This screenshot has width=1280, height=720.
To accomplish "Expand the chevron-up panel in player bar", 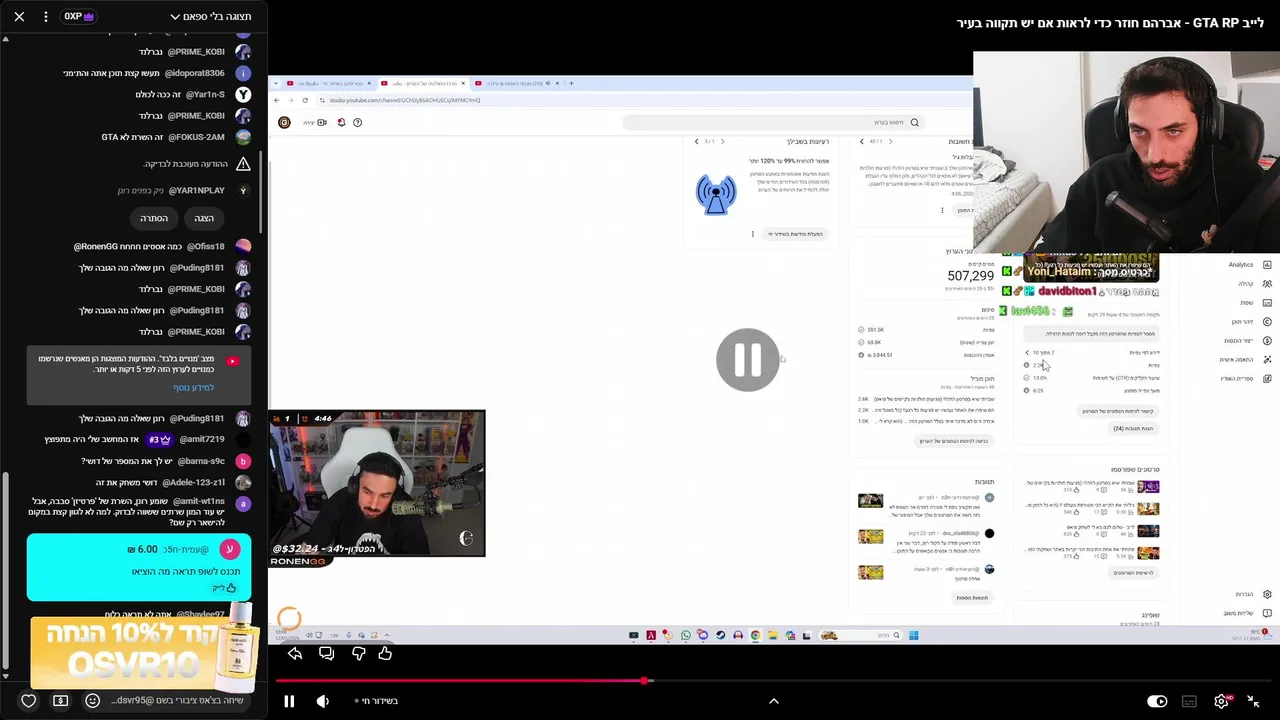I will [x=773, y=701].
